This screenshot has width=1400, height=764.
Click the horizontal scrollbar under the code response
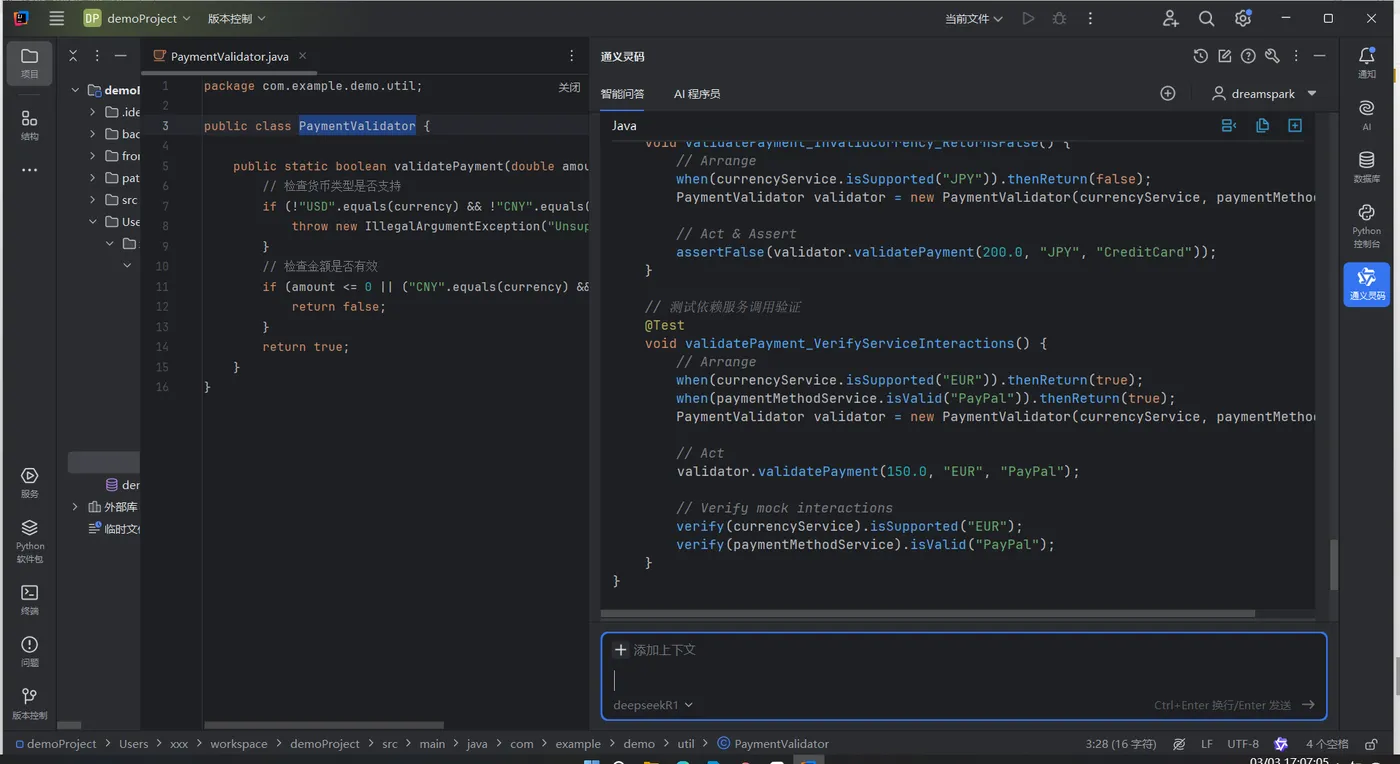[x=930, y=614]
